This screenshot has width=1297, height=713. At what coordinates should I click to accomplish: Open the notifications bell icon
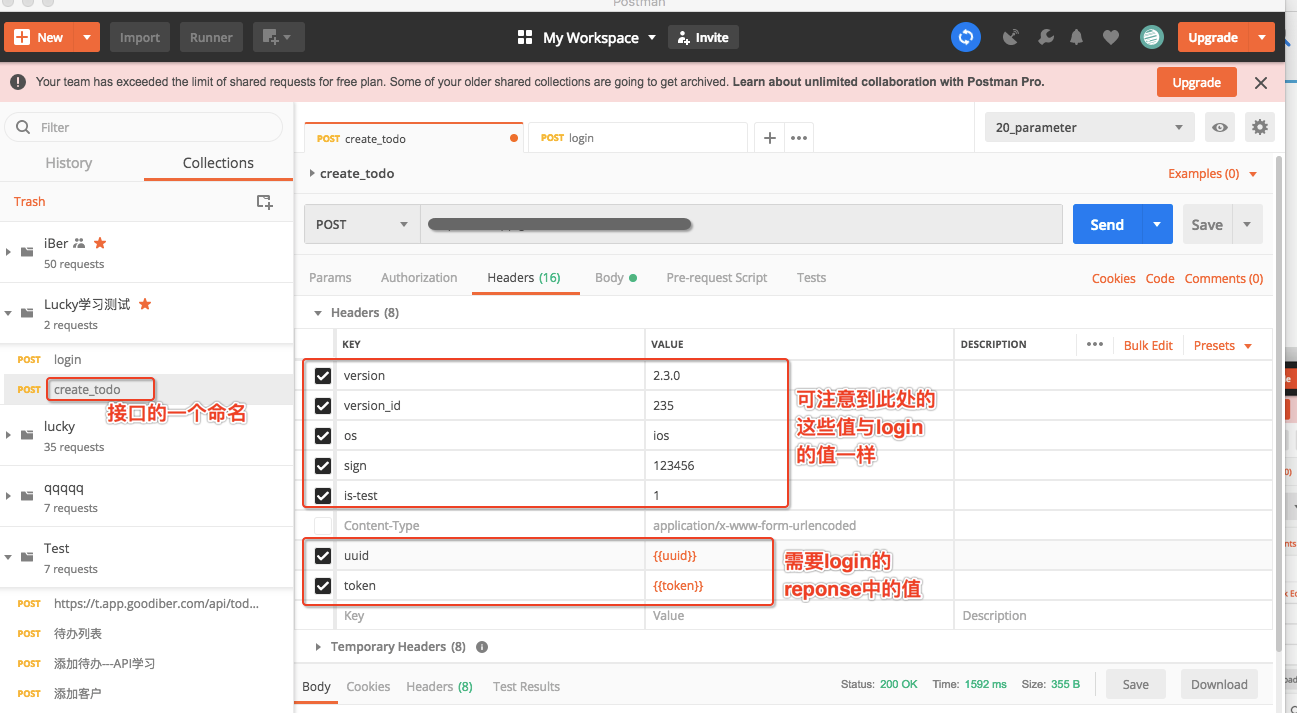(1077, 38)
